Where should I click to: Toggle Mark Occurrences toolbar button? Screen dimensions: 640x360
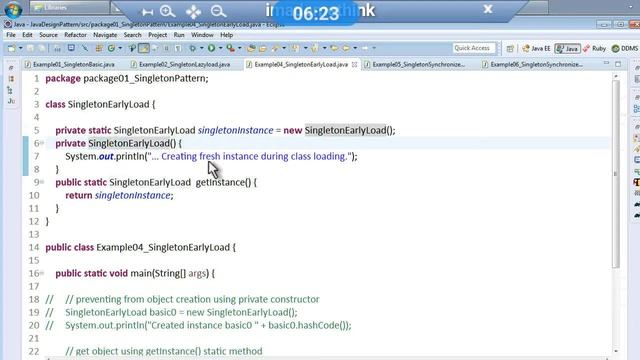(x=144, y=48)
